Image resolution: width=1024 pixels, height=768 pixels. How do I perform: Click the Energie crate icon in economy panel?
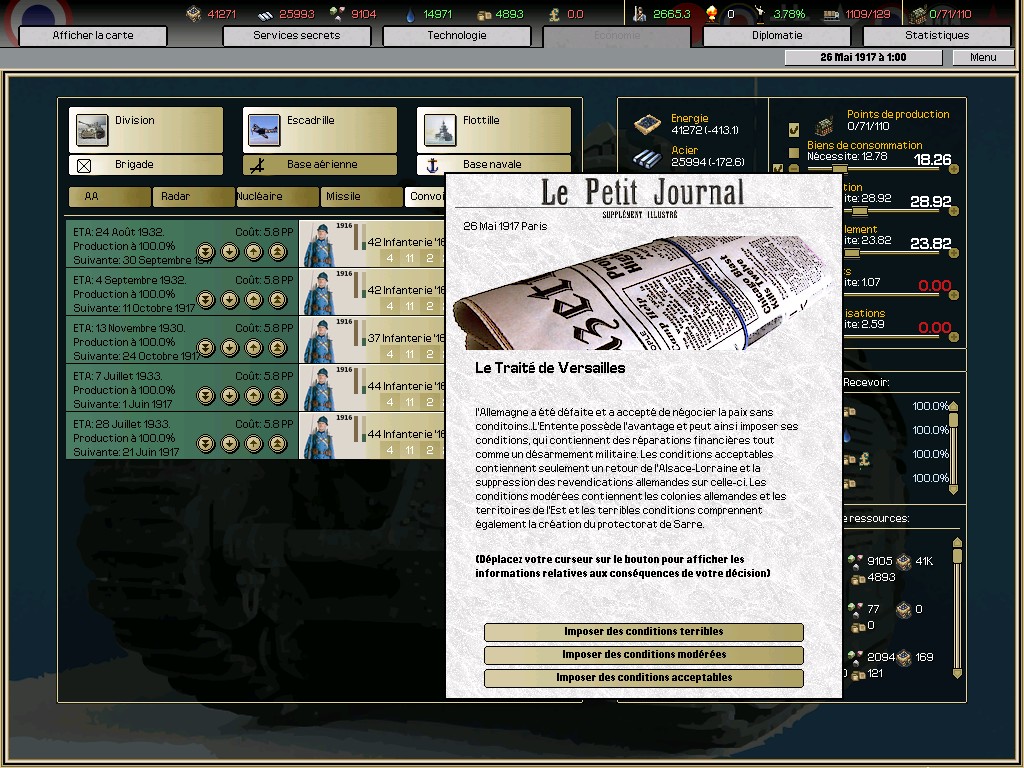pyautogui.click(x=647, y=124)
